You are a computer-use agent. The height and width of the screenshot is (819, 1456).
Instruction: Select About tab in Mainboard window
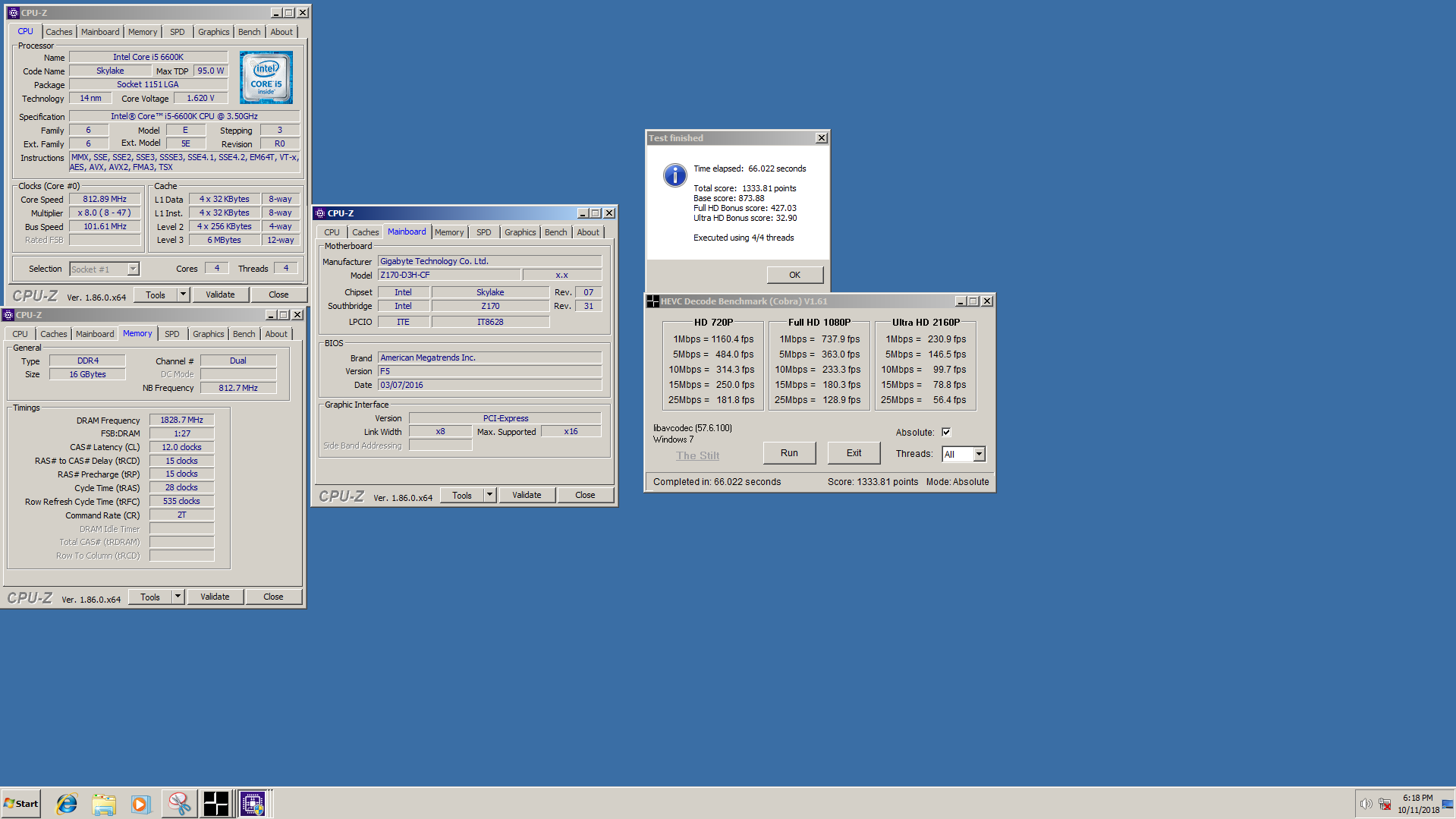tap(588, 232)
